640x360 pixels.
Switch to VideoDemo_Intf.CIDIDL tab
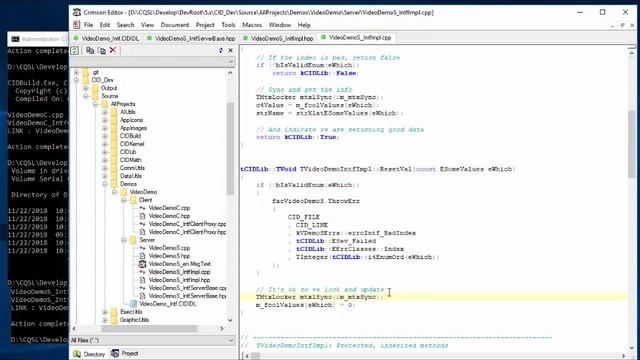point(106,38)
